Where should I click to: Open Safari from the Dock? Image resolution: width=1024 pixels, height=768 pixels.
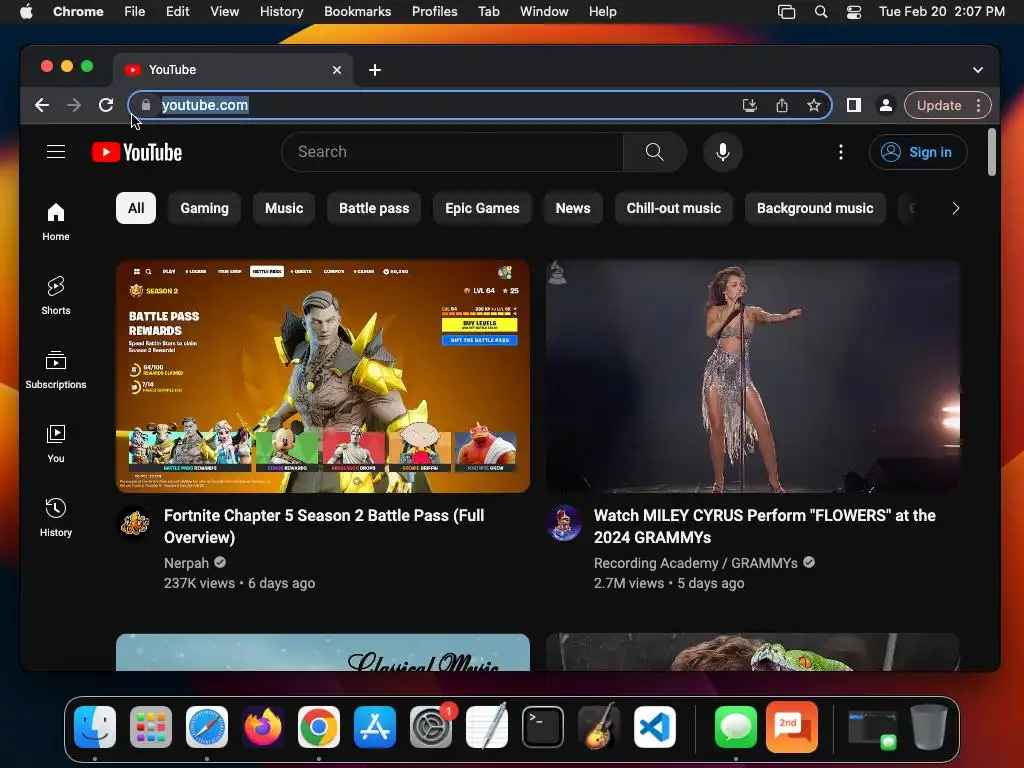click(x=207, y=727)
